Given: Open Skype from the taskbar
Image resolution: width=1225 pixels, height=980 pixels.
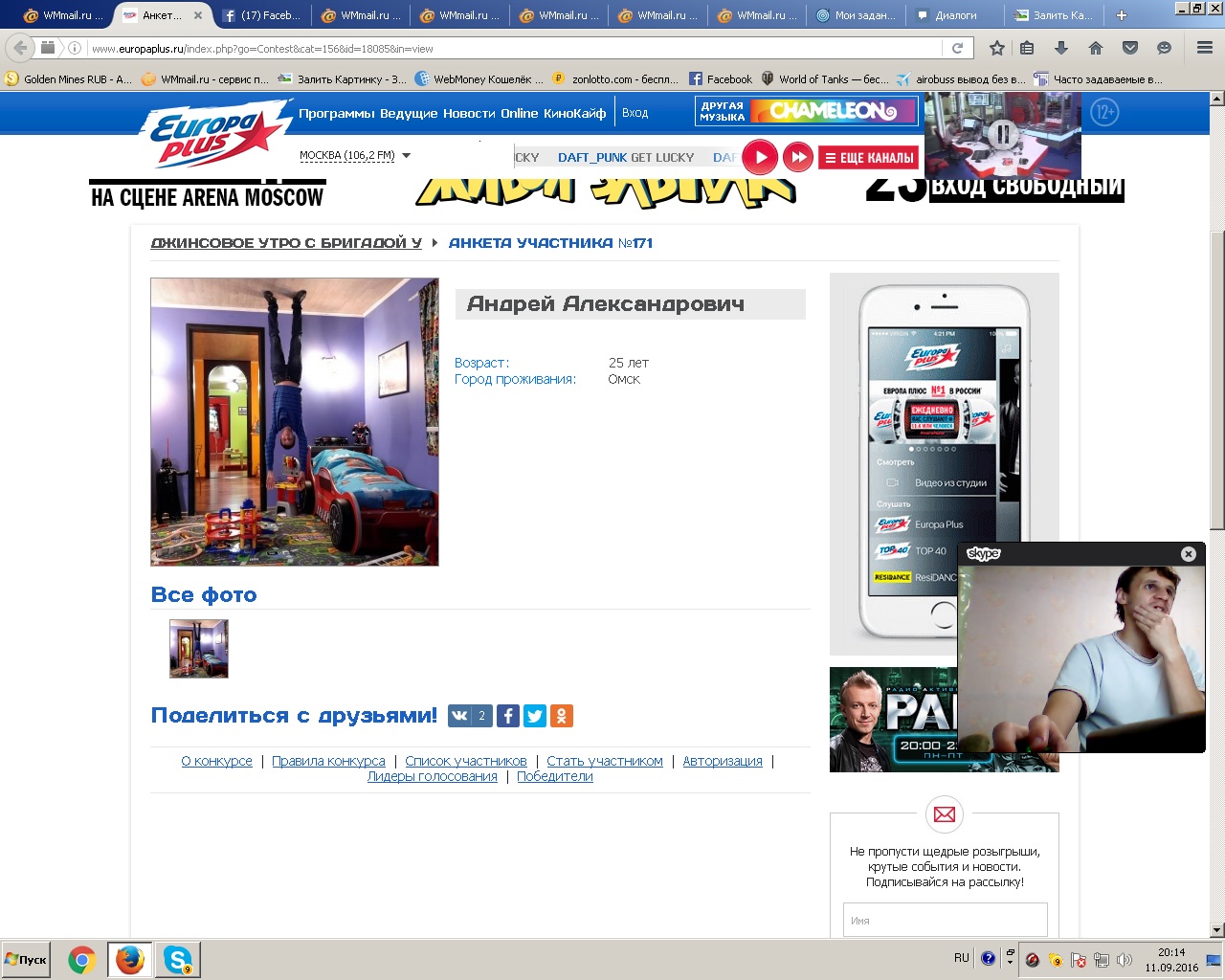Looking at the screenshot, I should point(177,960).
